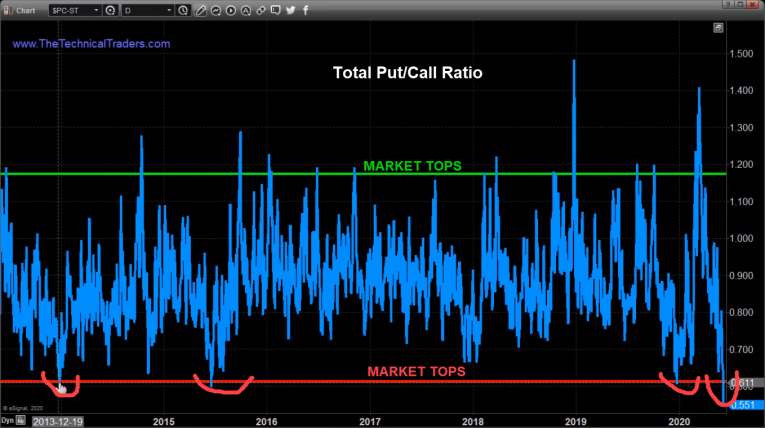Image resolution: width=765 pixels, height=428 pixels.
Task: Open the Chart window menu icon
Action: [x=8, y=9]
